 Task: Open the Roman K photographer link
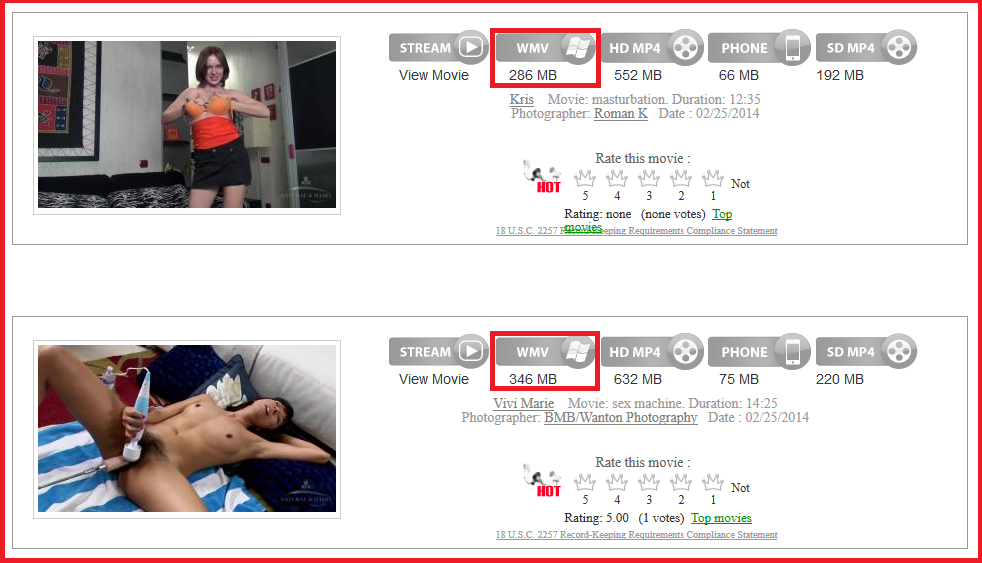click(621, 113)
